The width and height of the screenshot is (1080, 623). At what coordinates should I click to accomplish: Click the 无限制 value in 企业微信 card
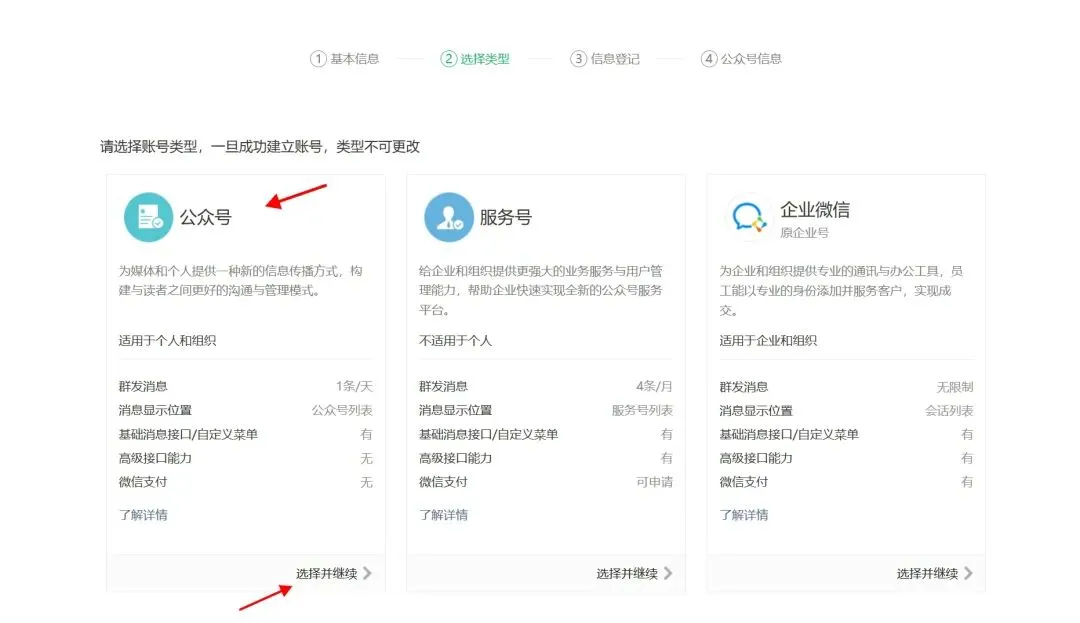pos(955,387)
